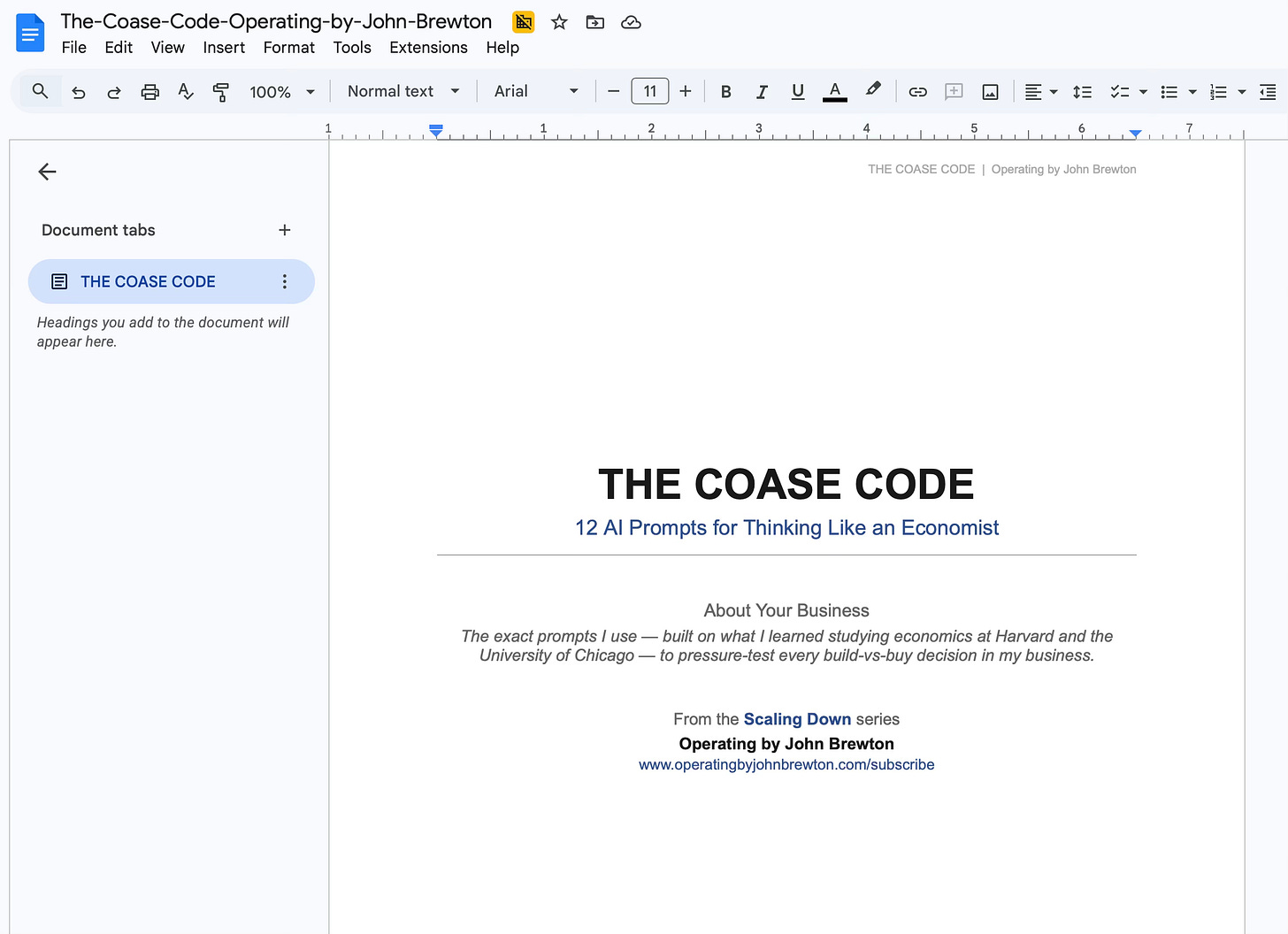Open the operatingbyjohnbrewton.com subscribe link
This screenshot has height=934, width=1288.
[786, 765]
